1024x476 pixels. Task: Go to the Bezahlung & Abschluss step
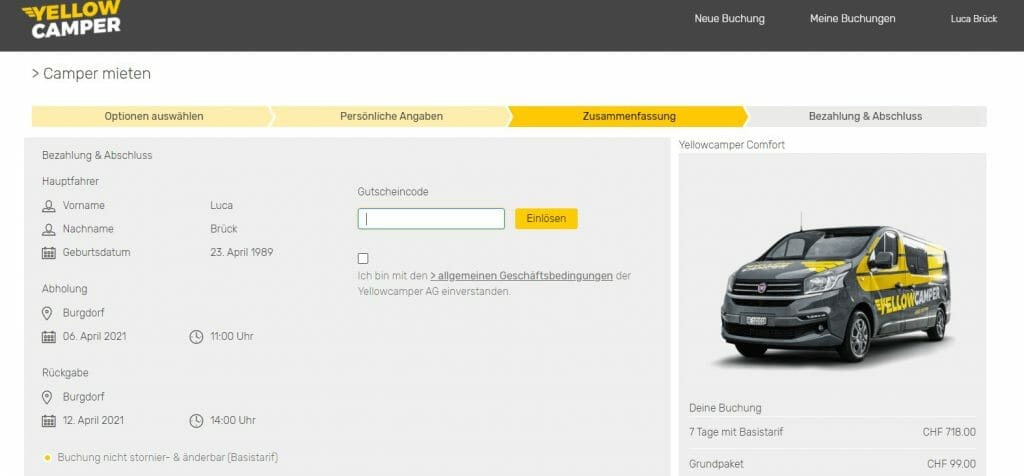click(x=866, y=116)
